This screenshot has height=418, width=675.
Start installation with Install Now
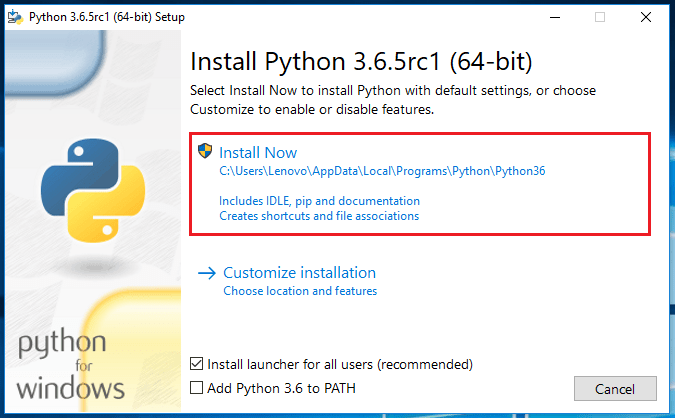pyautogui.click(x=258, y=153)
